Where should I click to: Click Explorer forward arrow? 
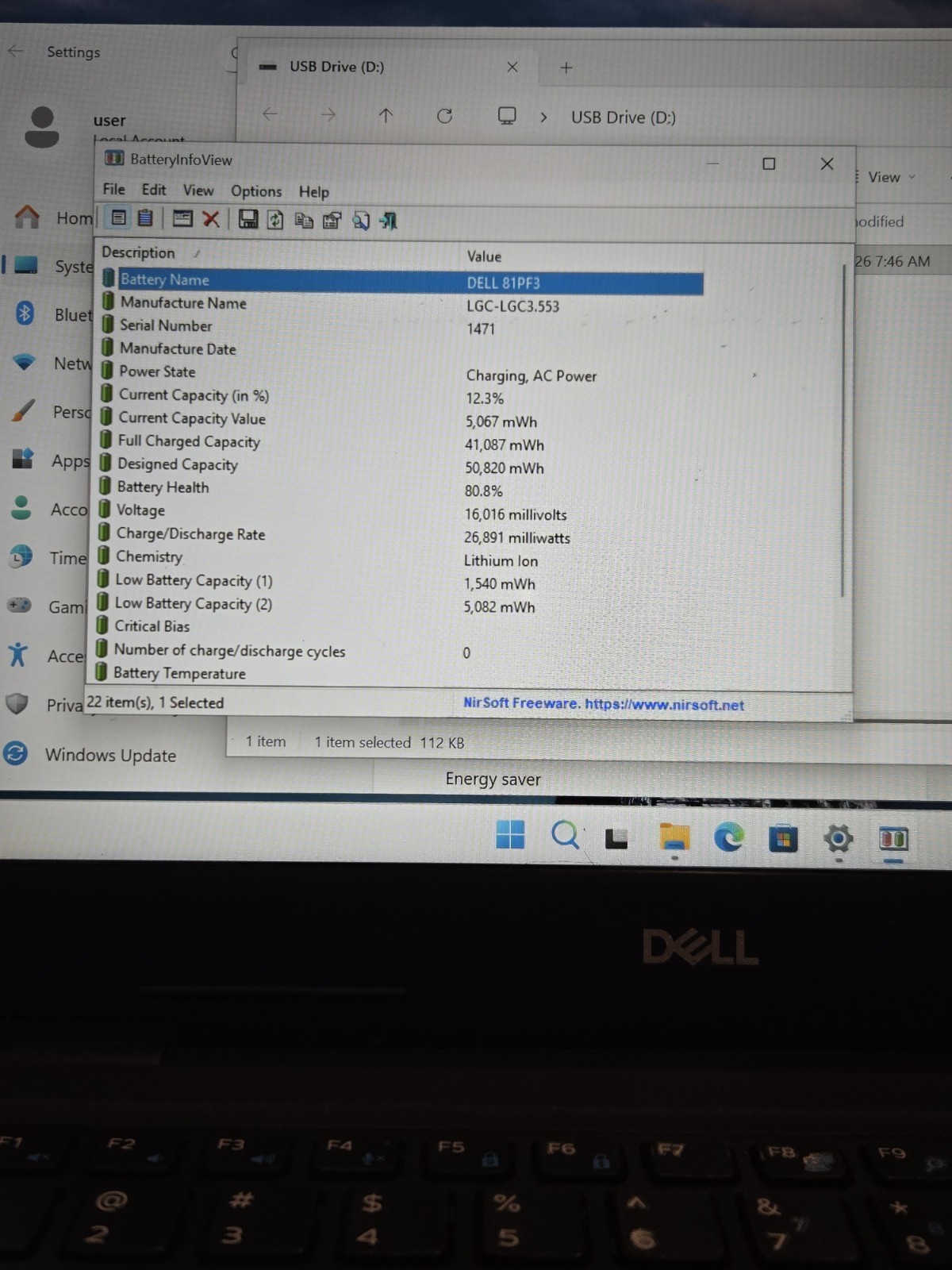(x=328, y=115)
